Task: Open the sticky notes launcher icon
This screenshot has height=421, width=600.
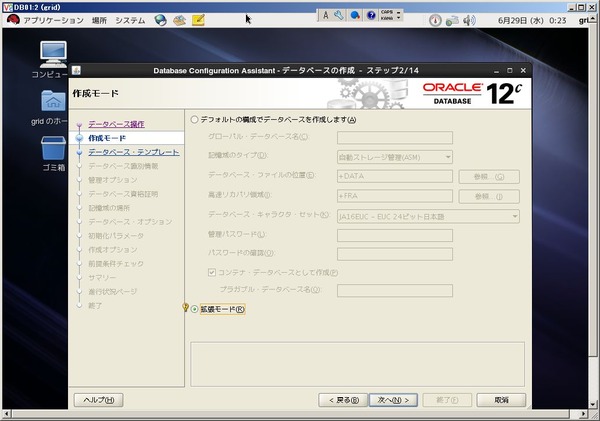Action: (198, 20)
